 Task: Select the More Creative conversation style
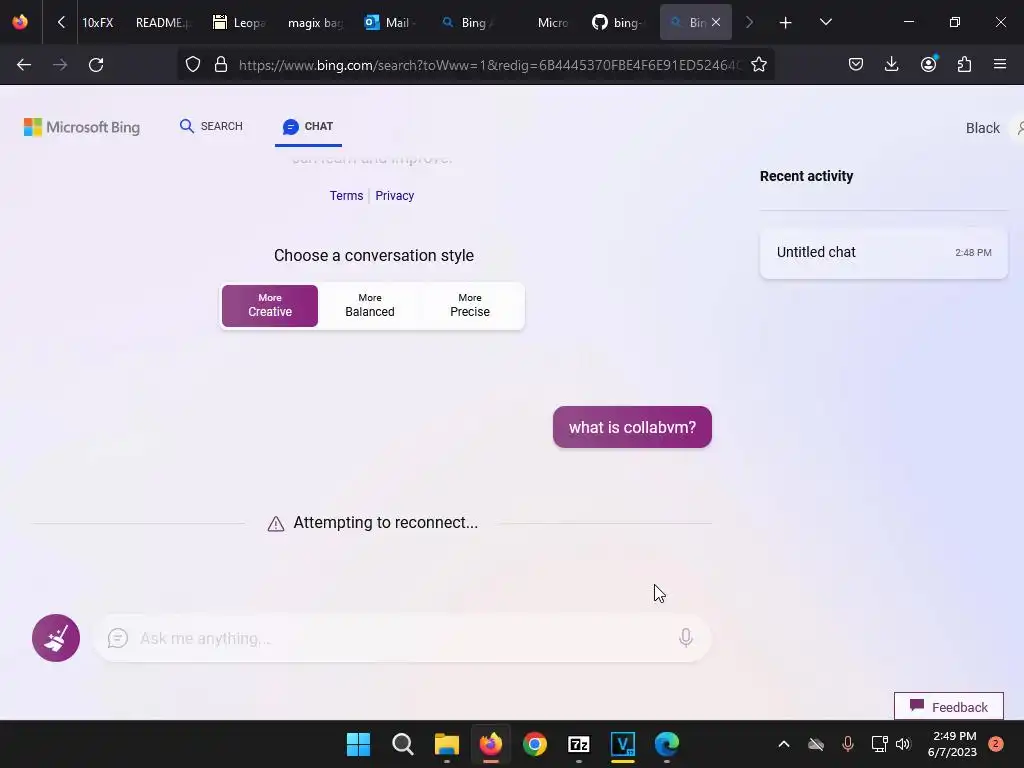pyautogui.click(x=270, y=306)
